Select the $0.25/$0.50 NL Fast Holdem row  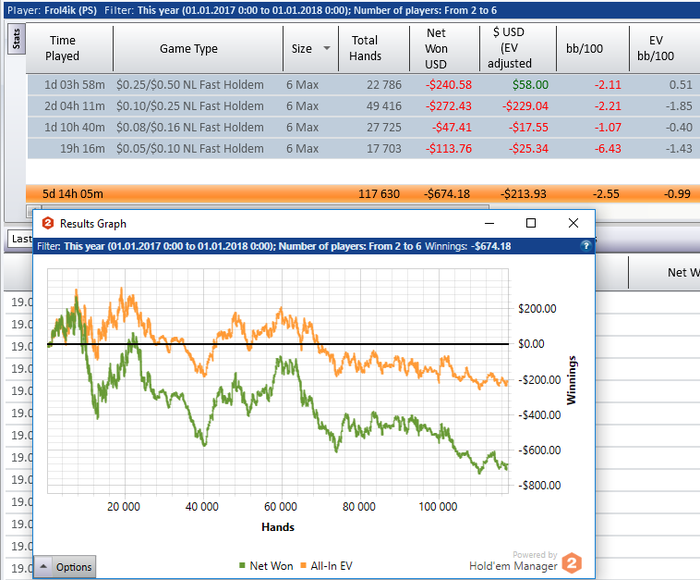click(363, 84)
